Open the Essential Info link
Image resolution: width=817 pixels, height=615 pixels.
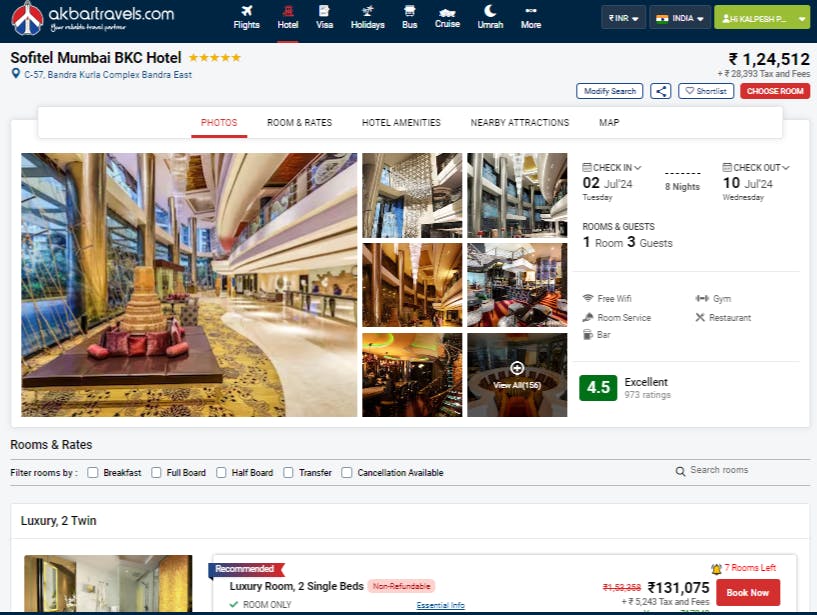pyautogui.click(x=440, y=605)
